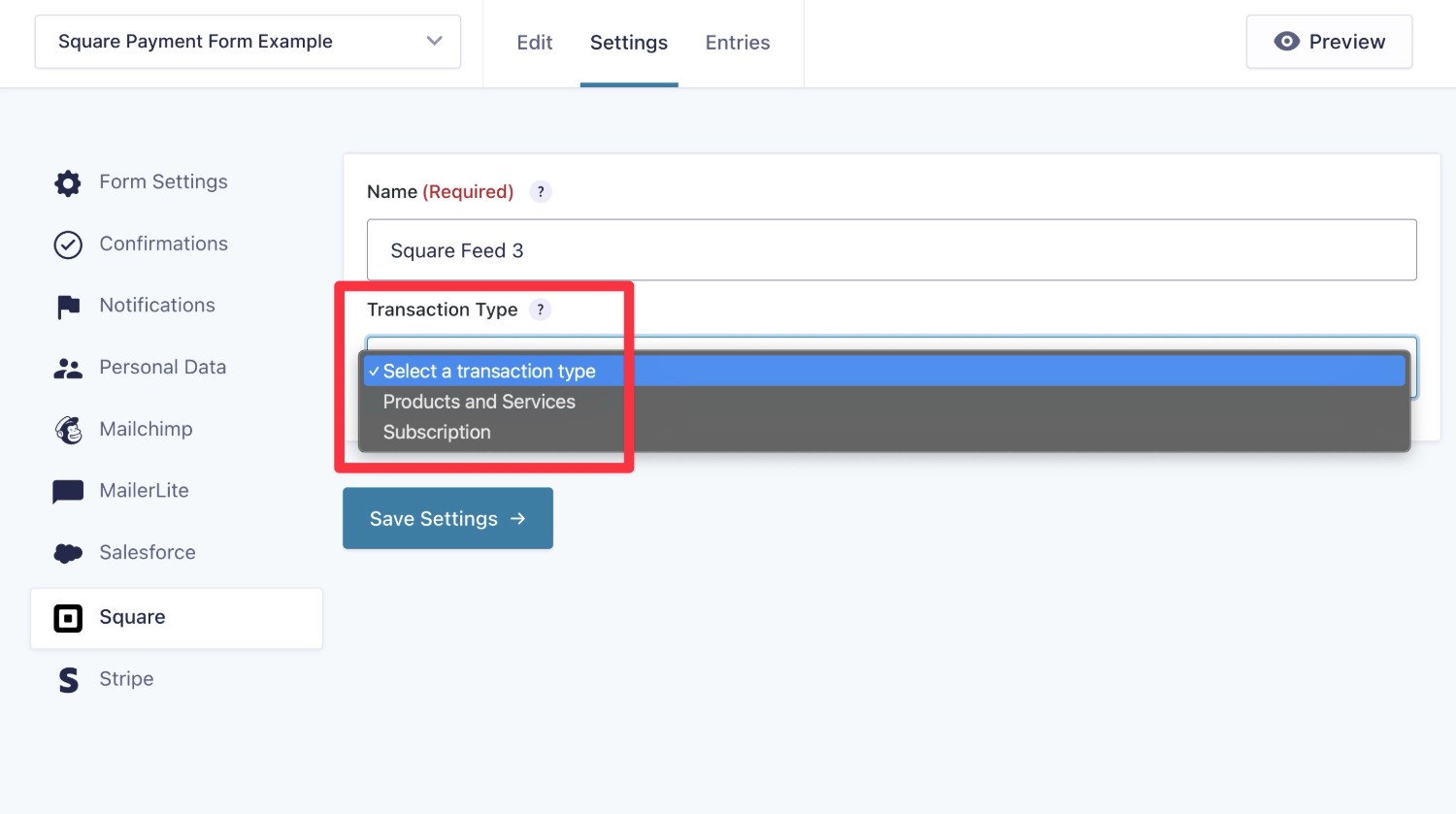Screen dimensions: 1456x814
Task: Click the Mailchimp monkey icon
Action: click(x=68, y=430)
